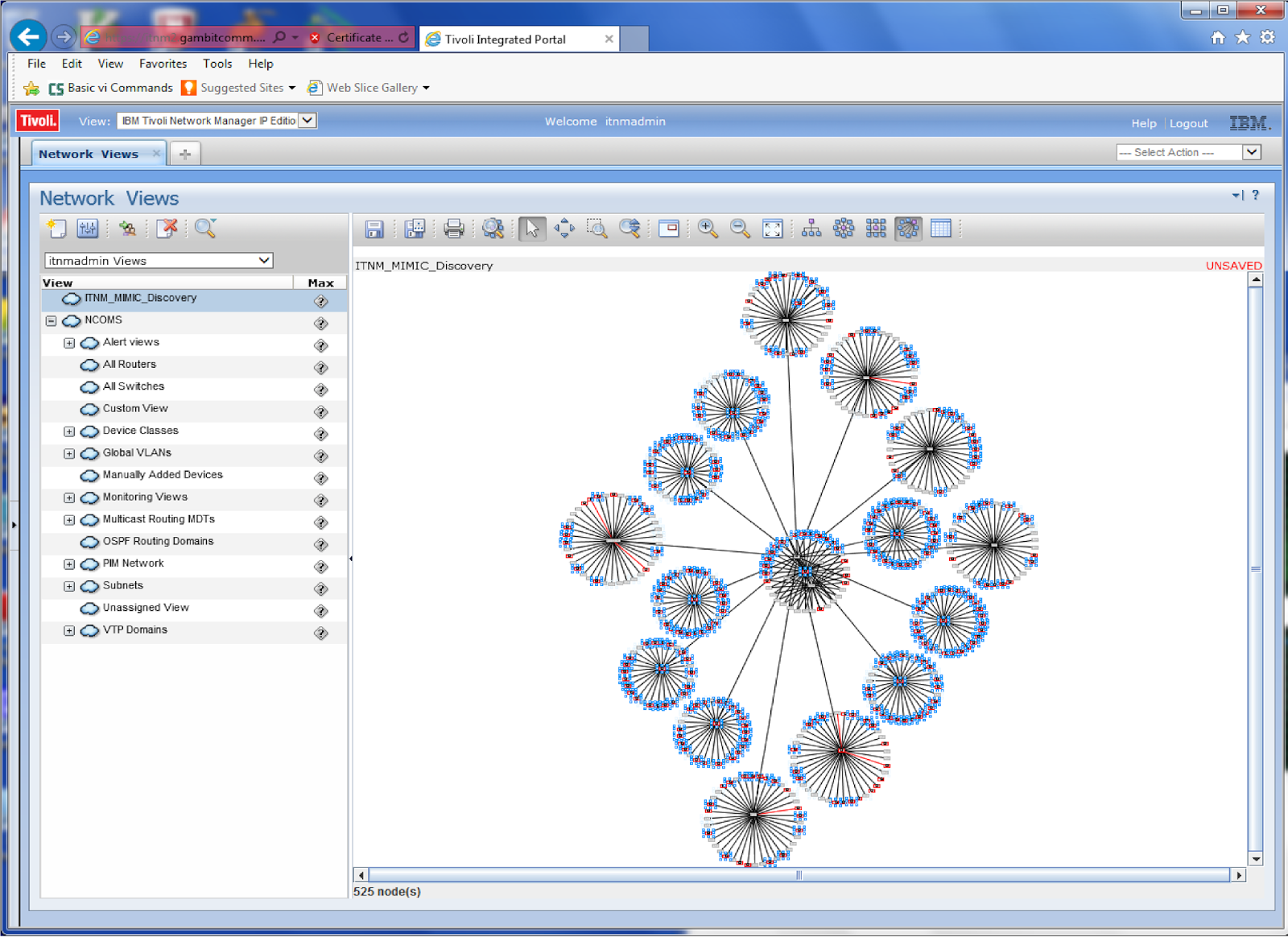Click the Logout link

click(1189, 123)
